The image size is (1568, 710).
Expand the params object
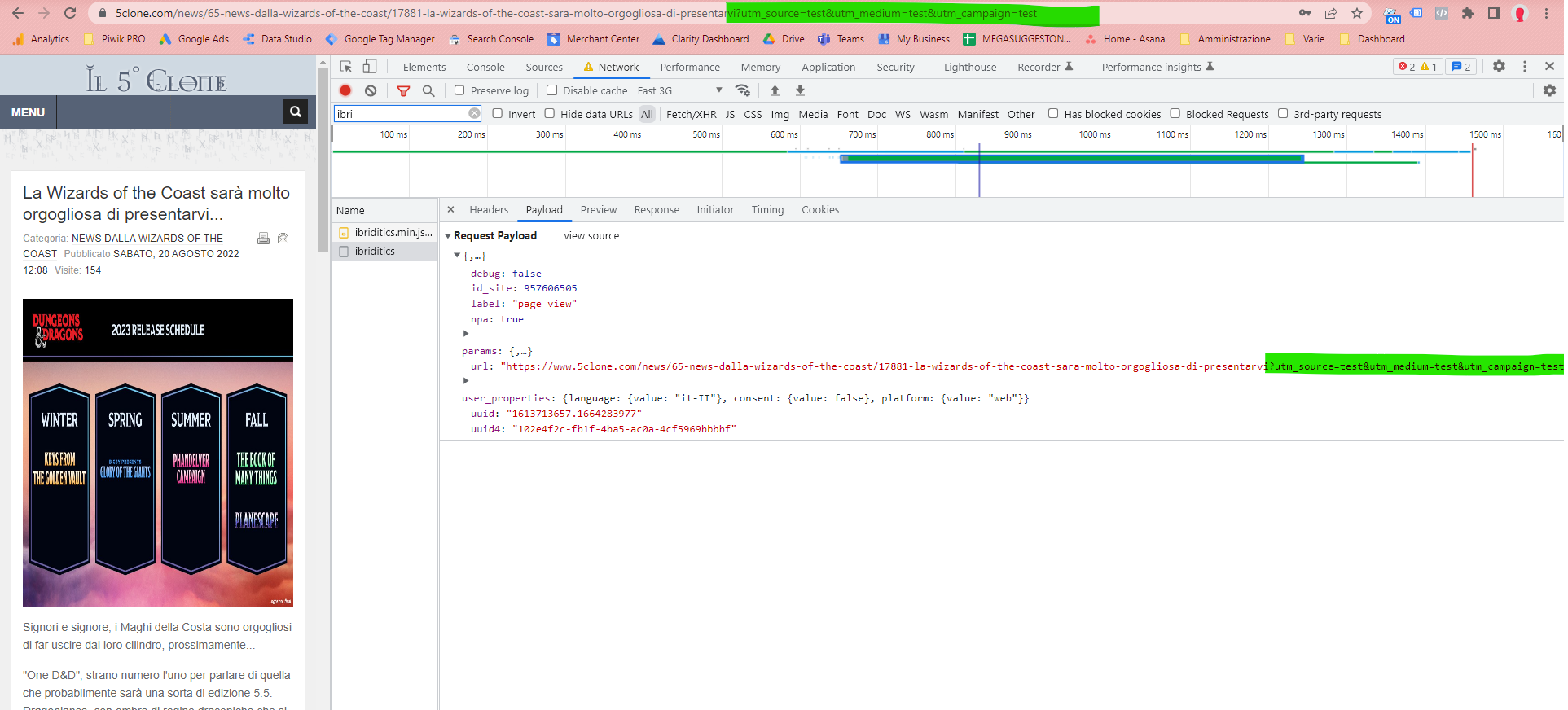tap(466, 334)
